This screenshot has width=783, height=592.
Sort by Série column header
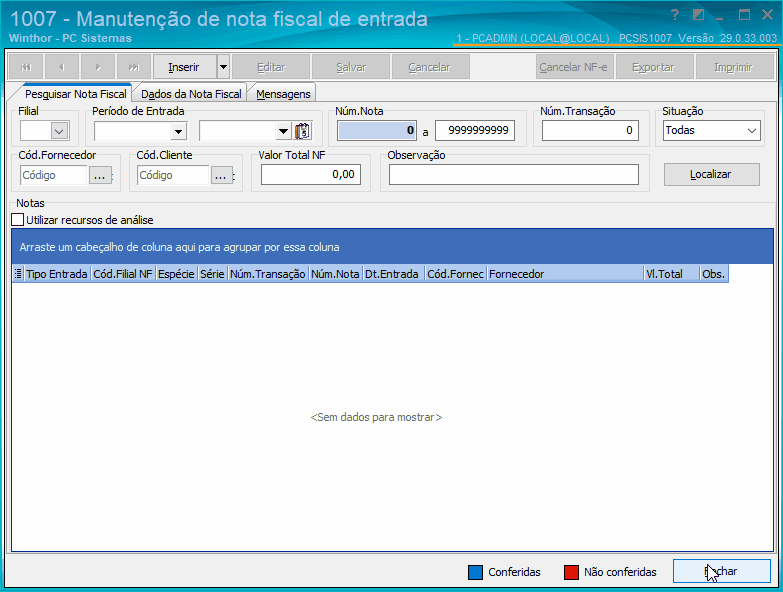coord(212,274)
